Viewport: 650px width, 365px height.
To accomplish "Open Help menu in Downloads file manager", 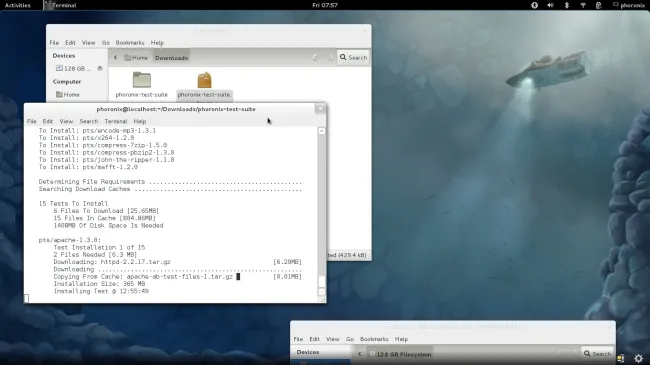I will coord(157,43).
